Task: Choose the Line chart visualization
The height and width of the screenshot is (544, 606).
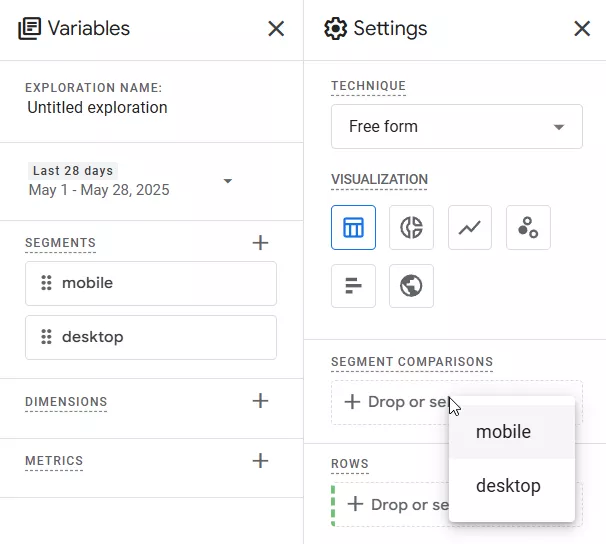Action: 470,228
